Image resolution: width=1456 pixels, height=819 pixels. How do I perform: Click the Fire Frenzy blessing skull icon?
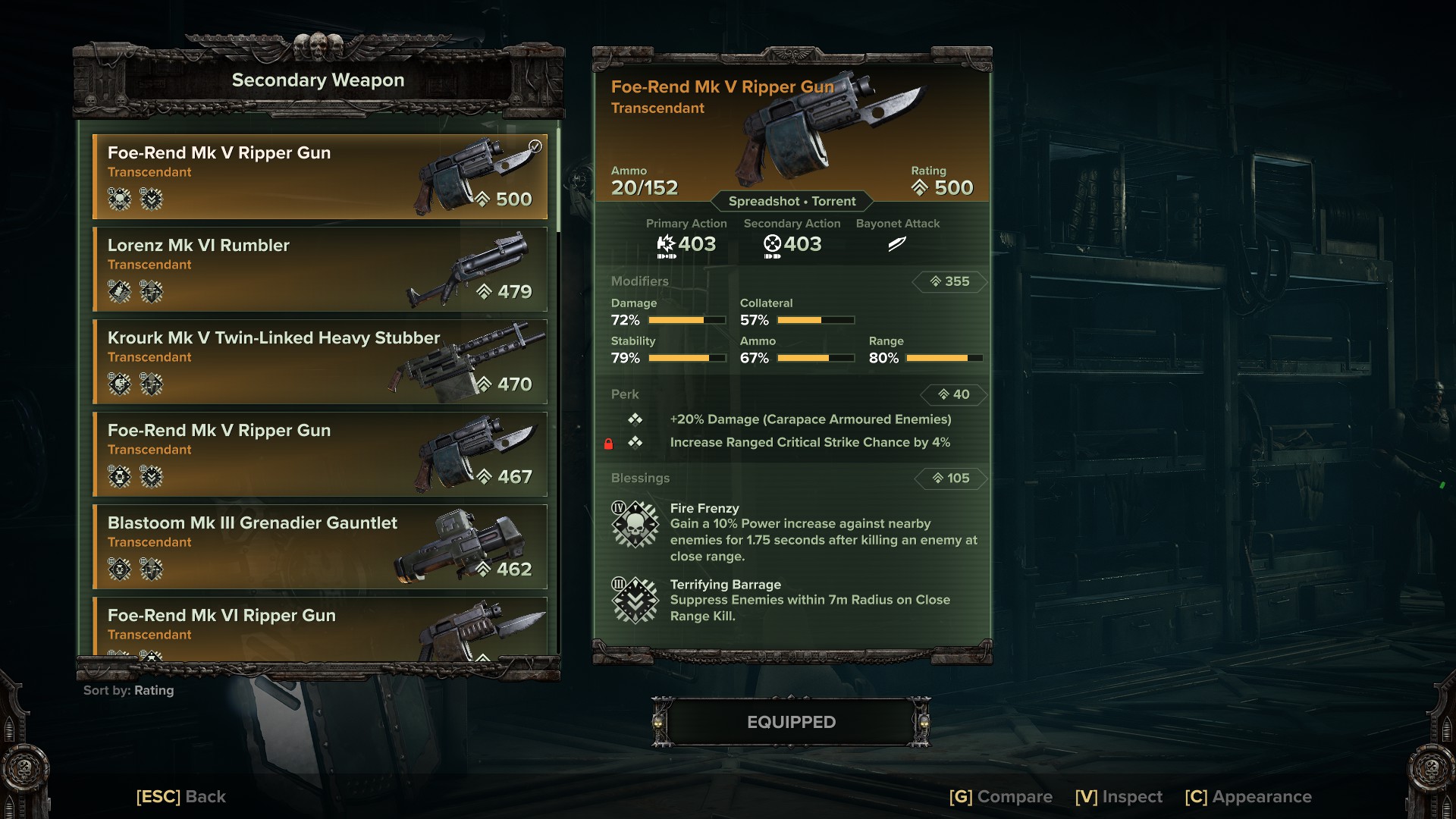(635, 523)
